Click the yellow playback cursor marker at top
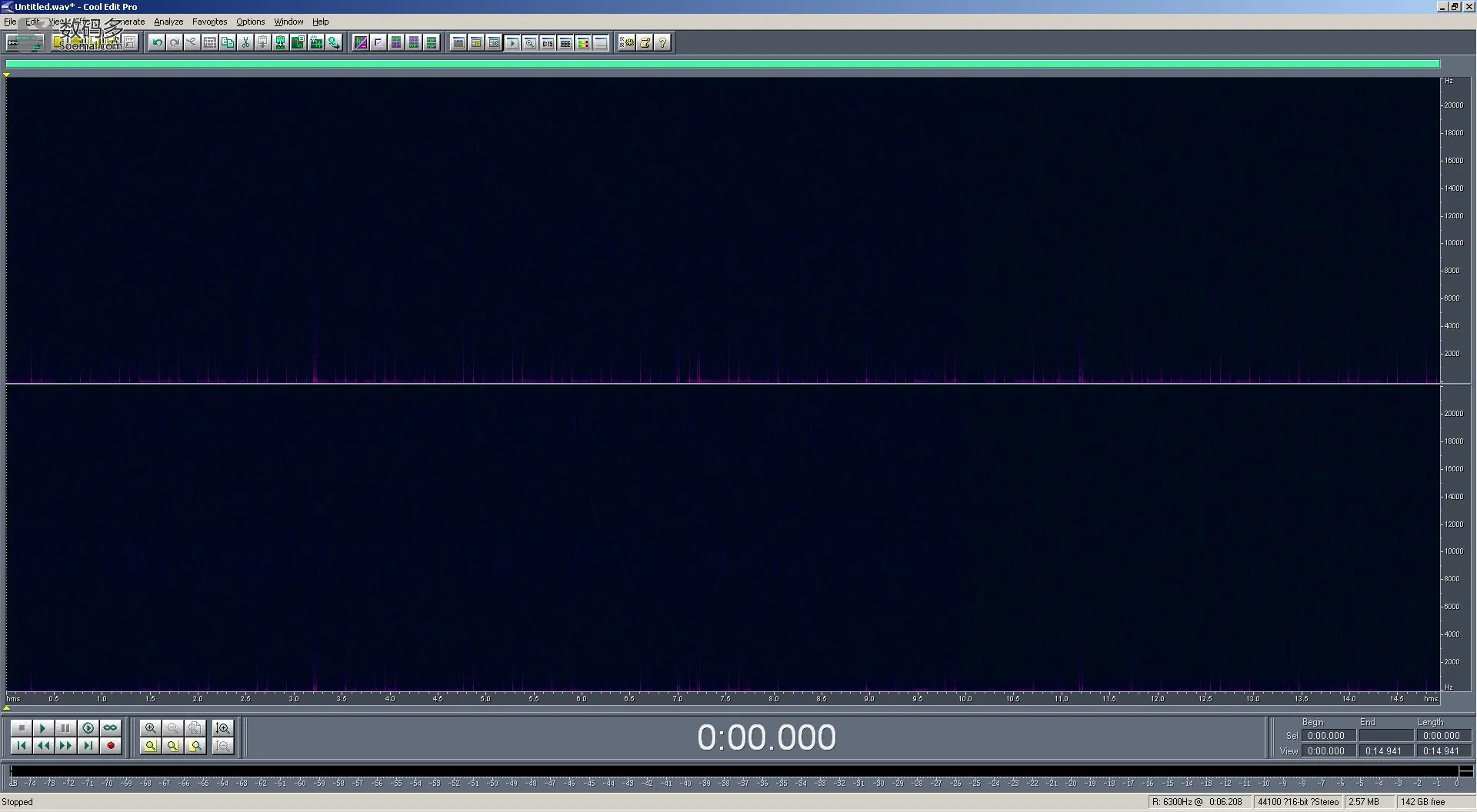The height and width of the screenshot is (812, 1477). [x=6, y=75]
